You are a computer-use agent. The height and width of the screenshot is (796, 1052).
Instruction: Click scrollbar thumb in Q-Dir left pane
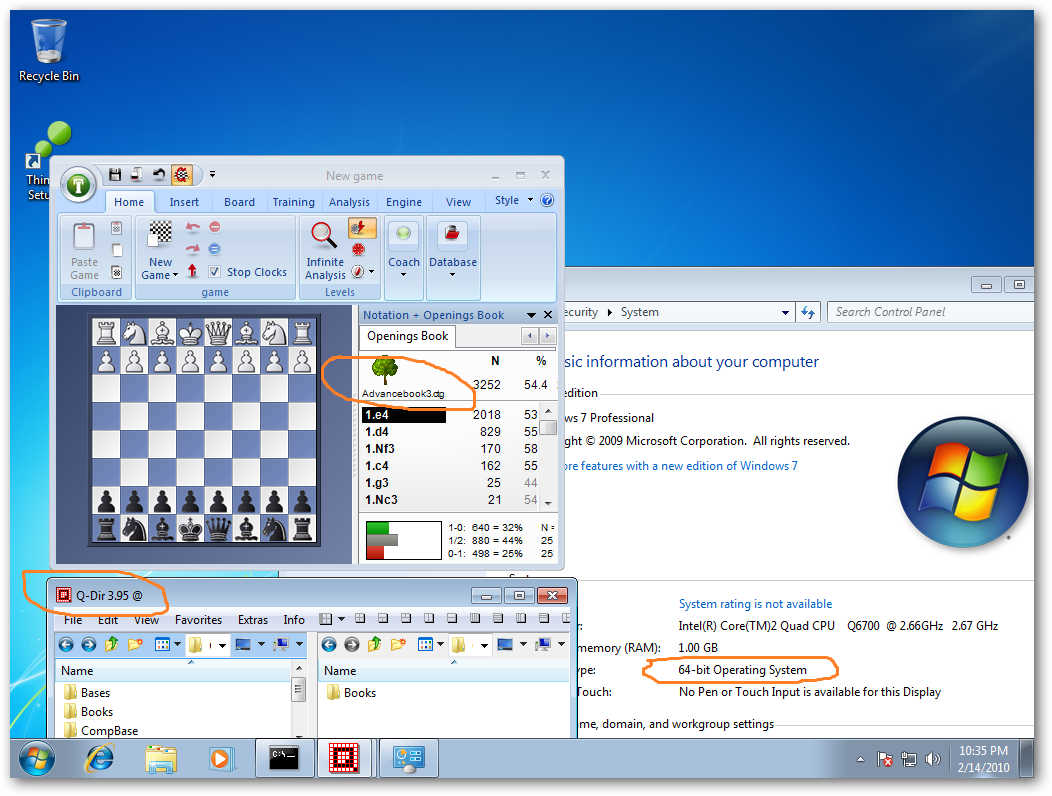pos(299,689)
